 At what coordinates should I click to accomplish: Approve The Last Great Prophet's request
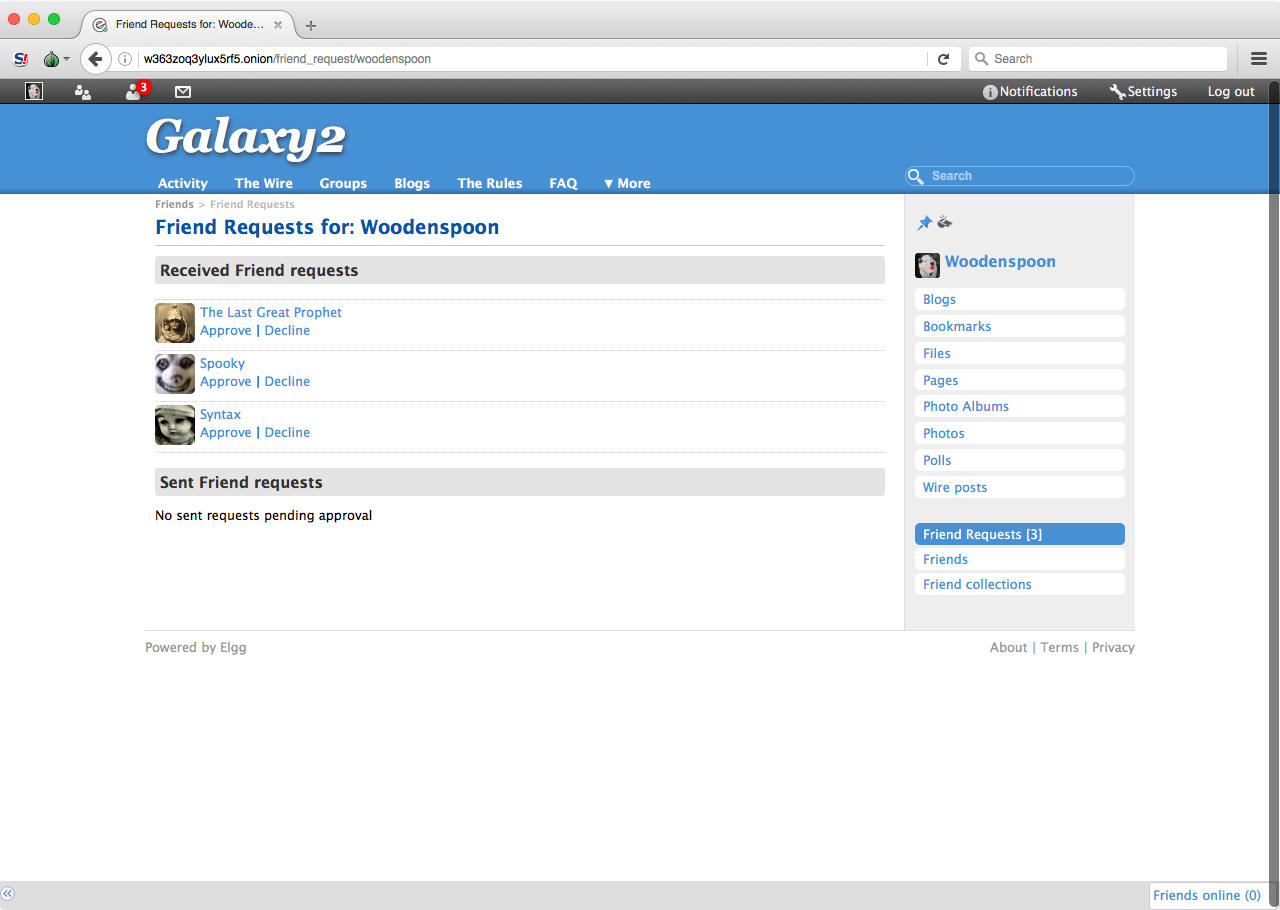point(226,331)
